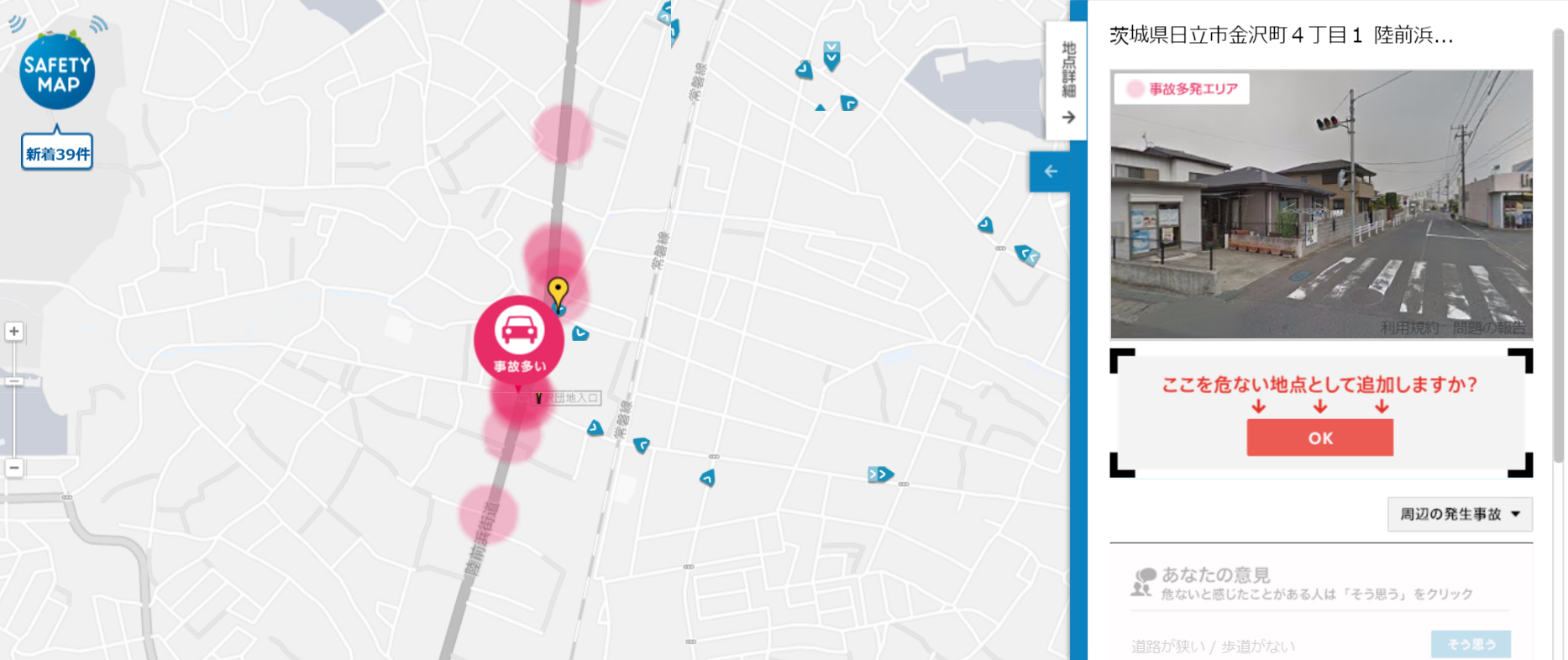The image size is (1568, 660).
Task: Click the pink accident hotspot circle near the top
Action: tap(563, 134)
